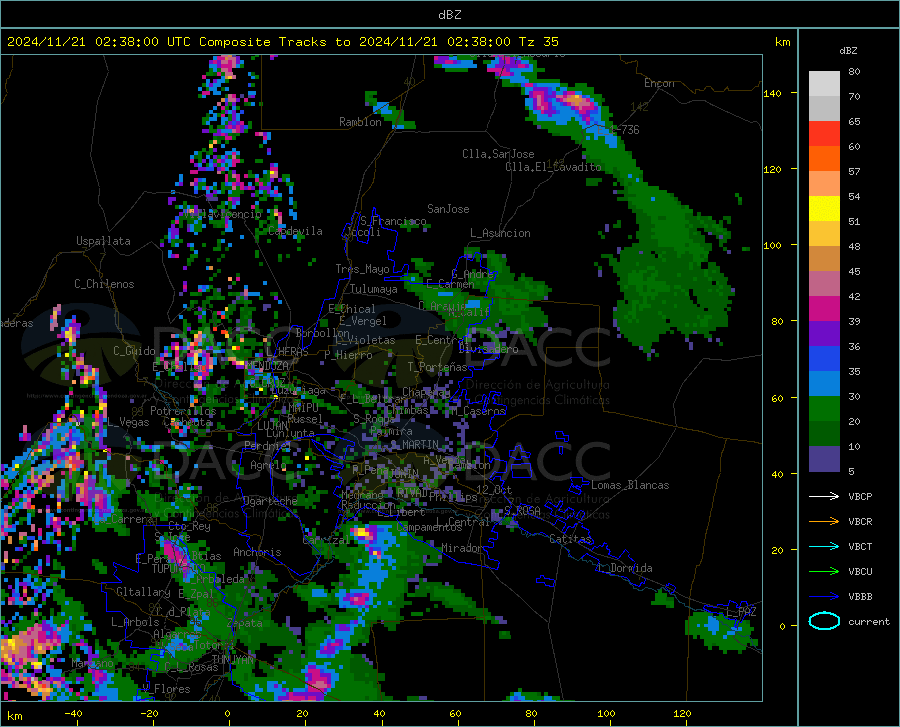Click the 'Catitas' map label
The height and width of the screenshot is (727, 900).
point(570,539)
